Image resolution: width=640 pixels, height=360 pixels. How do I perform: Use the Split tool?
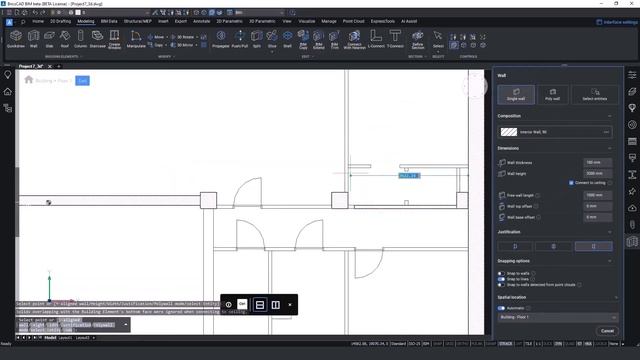point(256,39)
